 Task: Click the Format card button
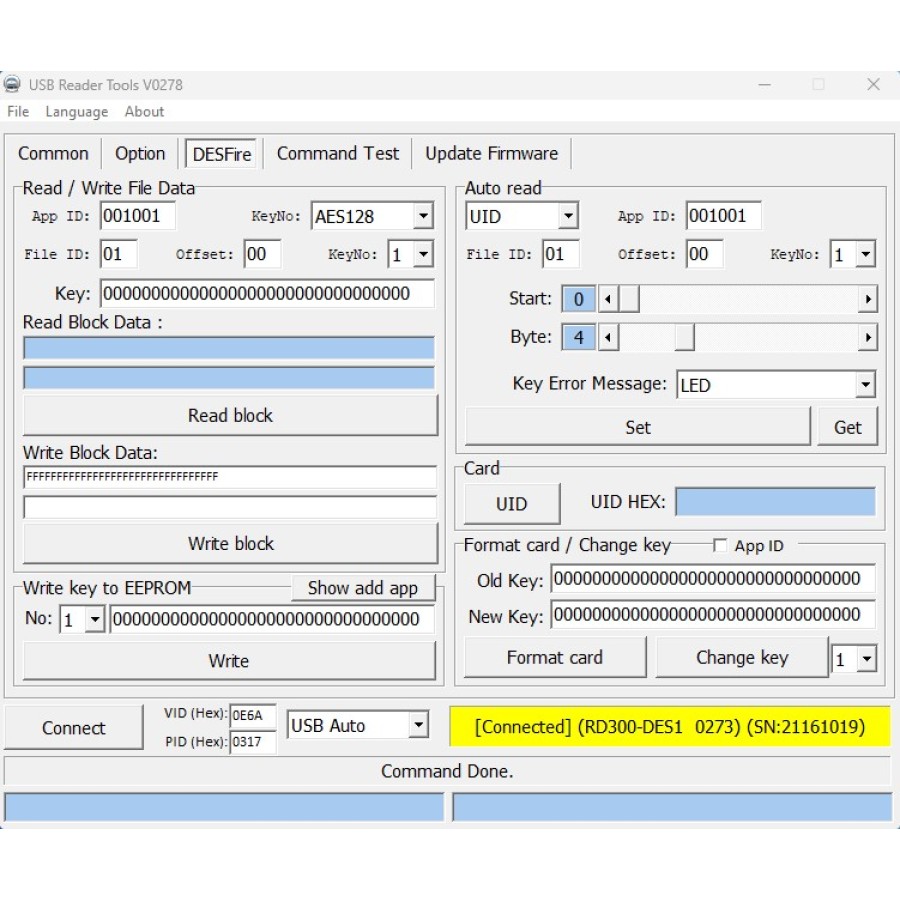554,657
